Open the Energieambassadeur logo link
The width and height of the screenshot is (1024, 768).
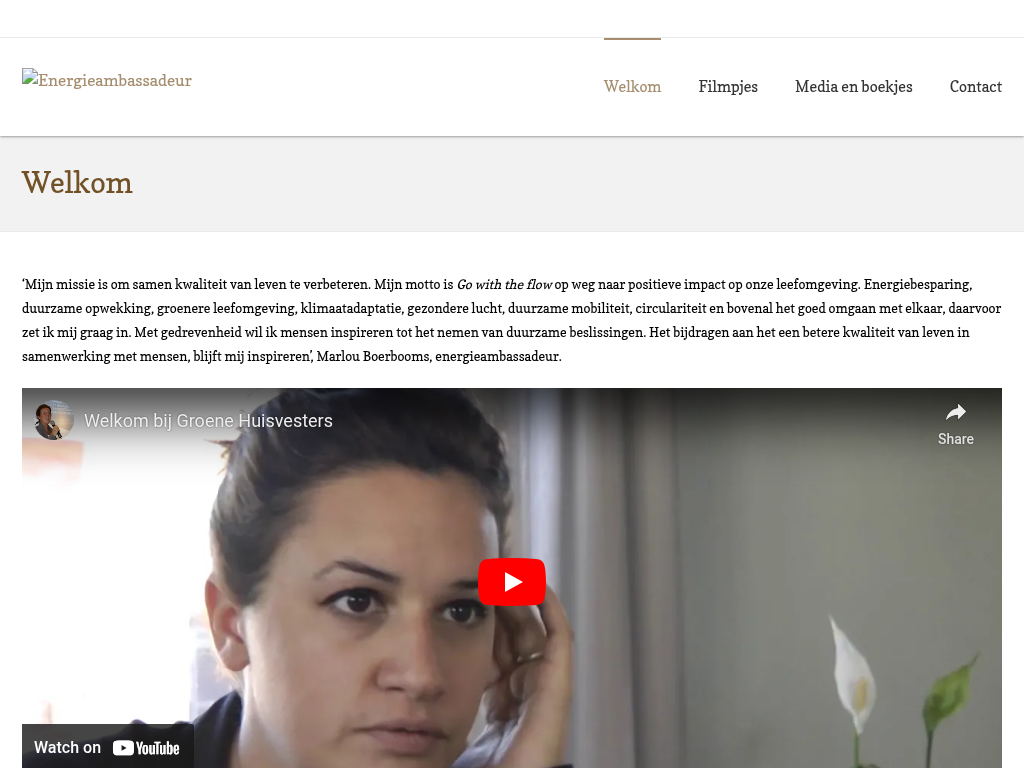106,80
